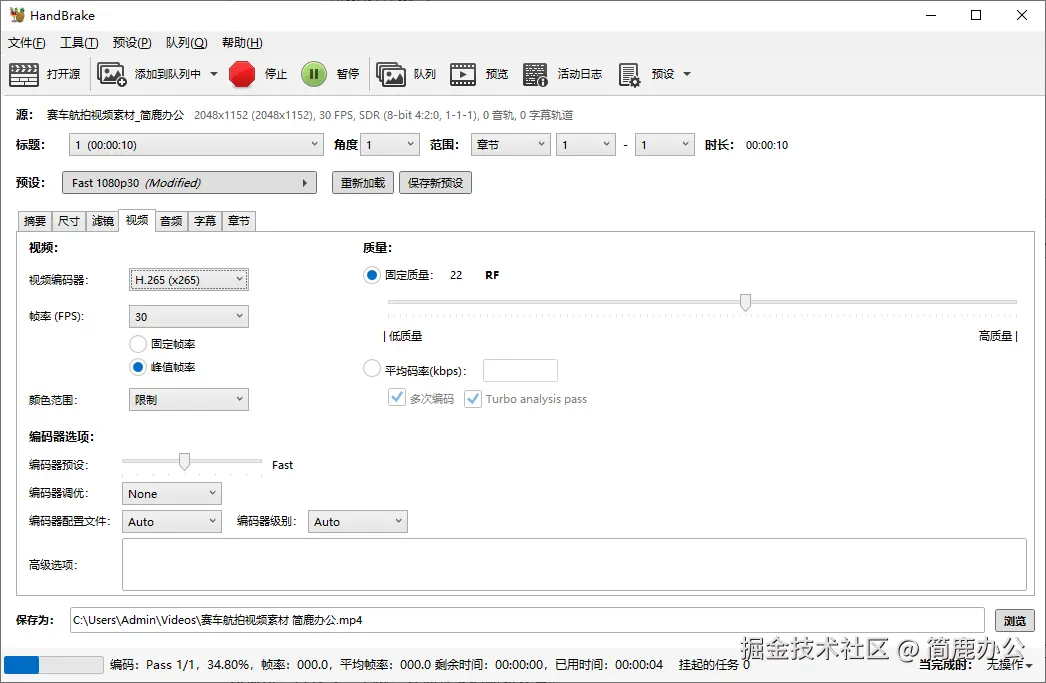This screenshot has width=1046, height=683.
Task: Maximize the HandBrake window
Action: (976, 15)
